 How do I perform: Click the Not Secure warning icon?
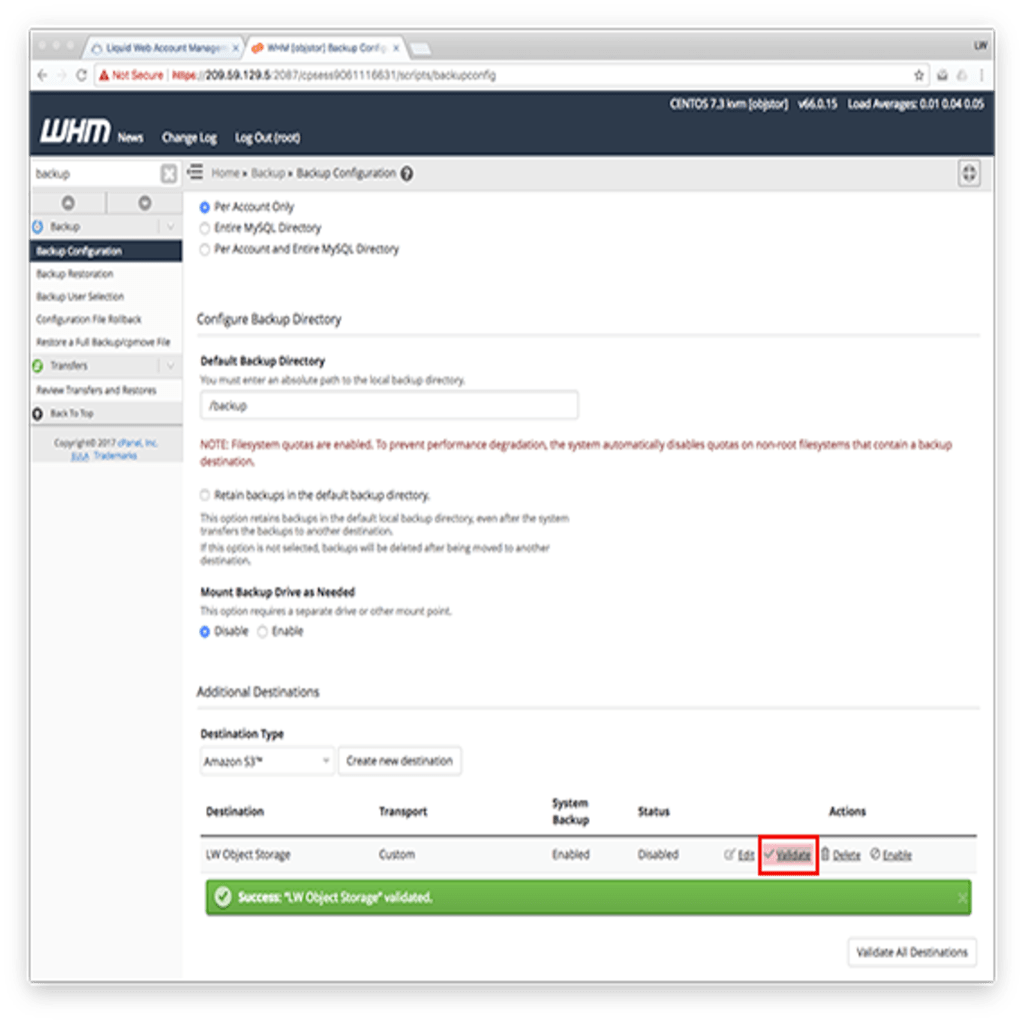click(104, 75)
